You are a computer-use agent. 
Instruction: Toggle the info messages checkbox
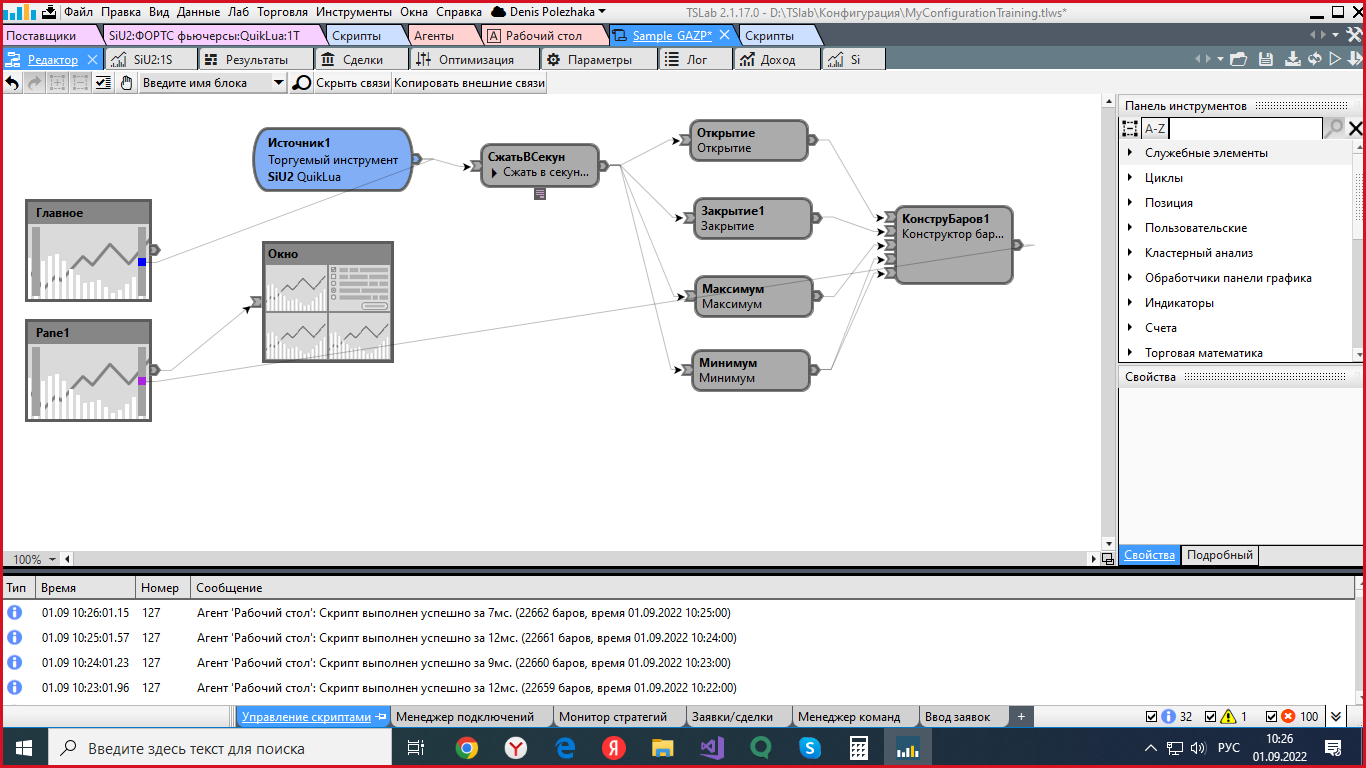point(1152,717)
